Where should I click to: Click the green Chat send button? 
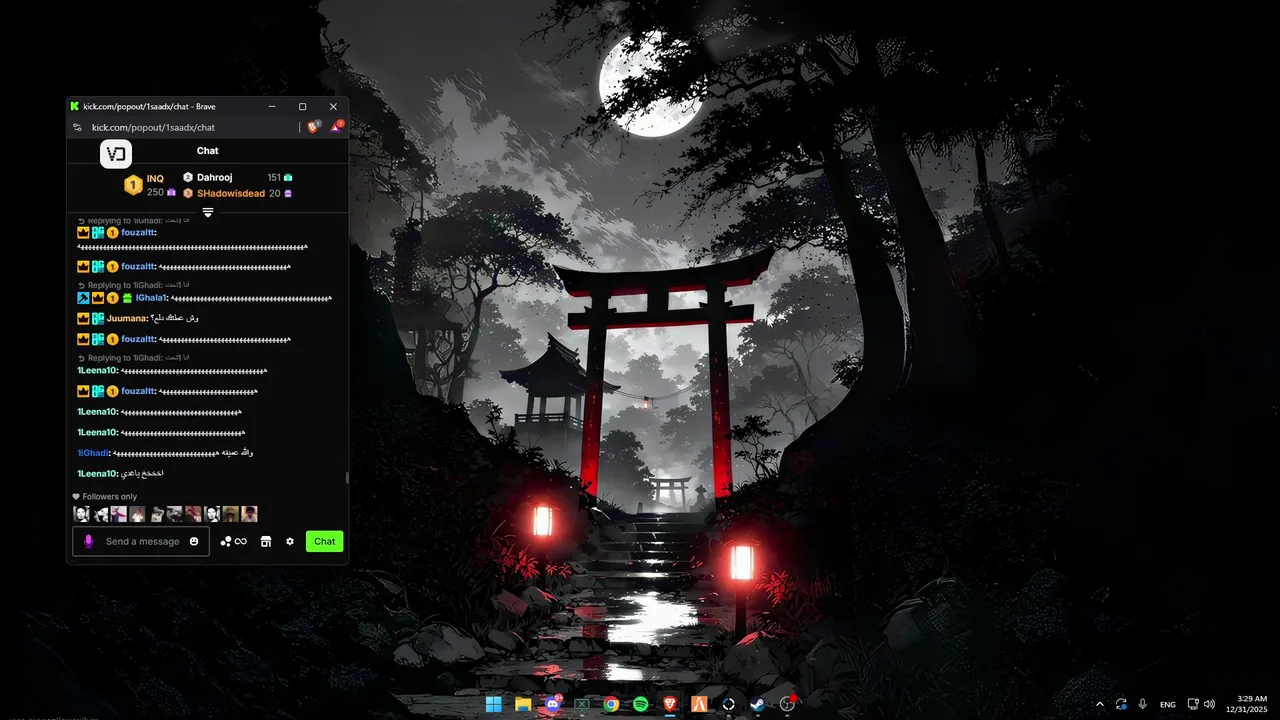click(x=325, y=541)
